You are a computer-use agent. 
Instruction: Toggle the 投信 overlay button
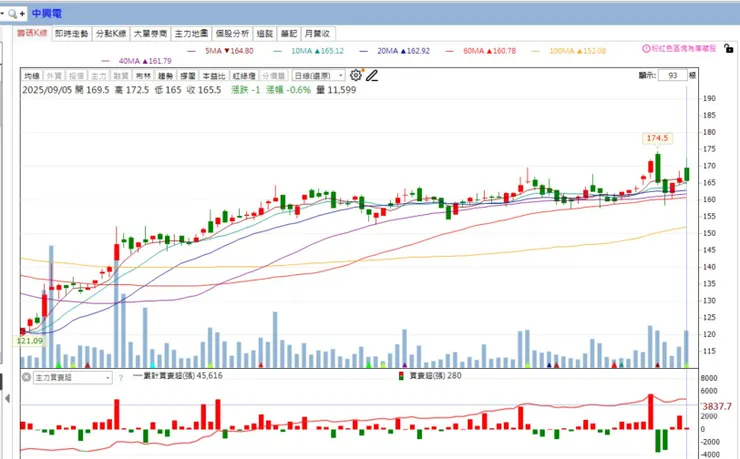76,75
